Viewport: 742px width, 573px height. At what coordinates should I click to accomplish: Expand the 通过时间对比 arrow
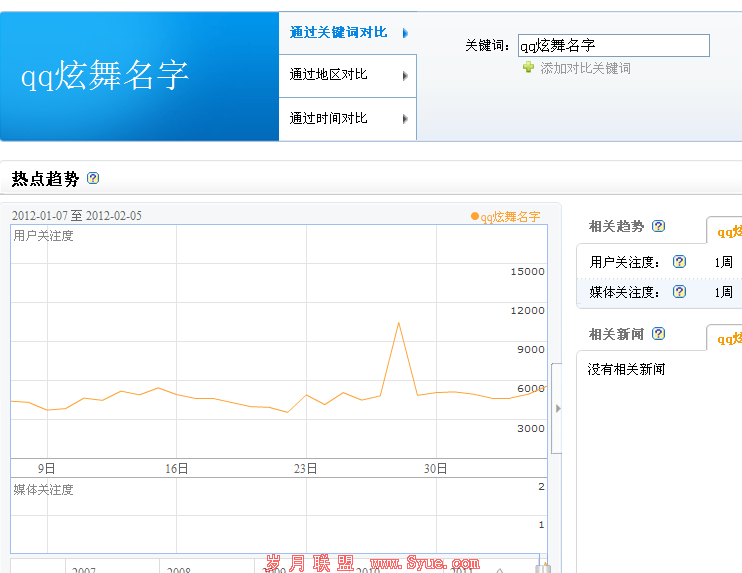pyautogui.click(x=405, y=119)
